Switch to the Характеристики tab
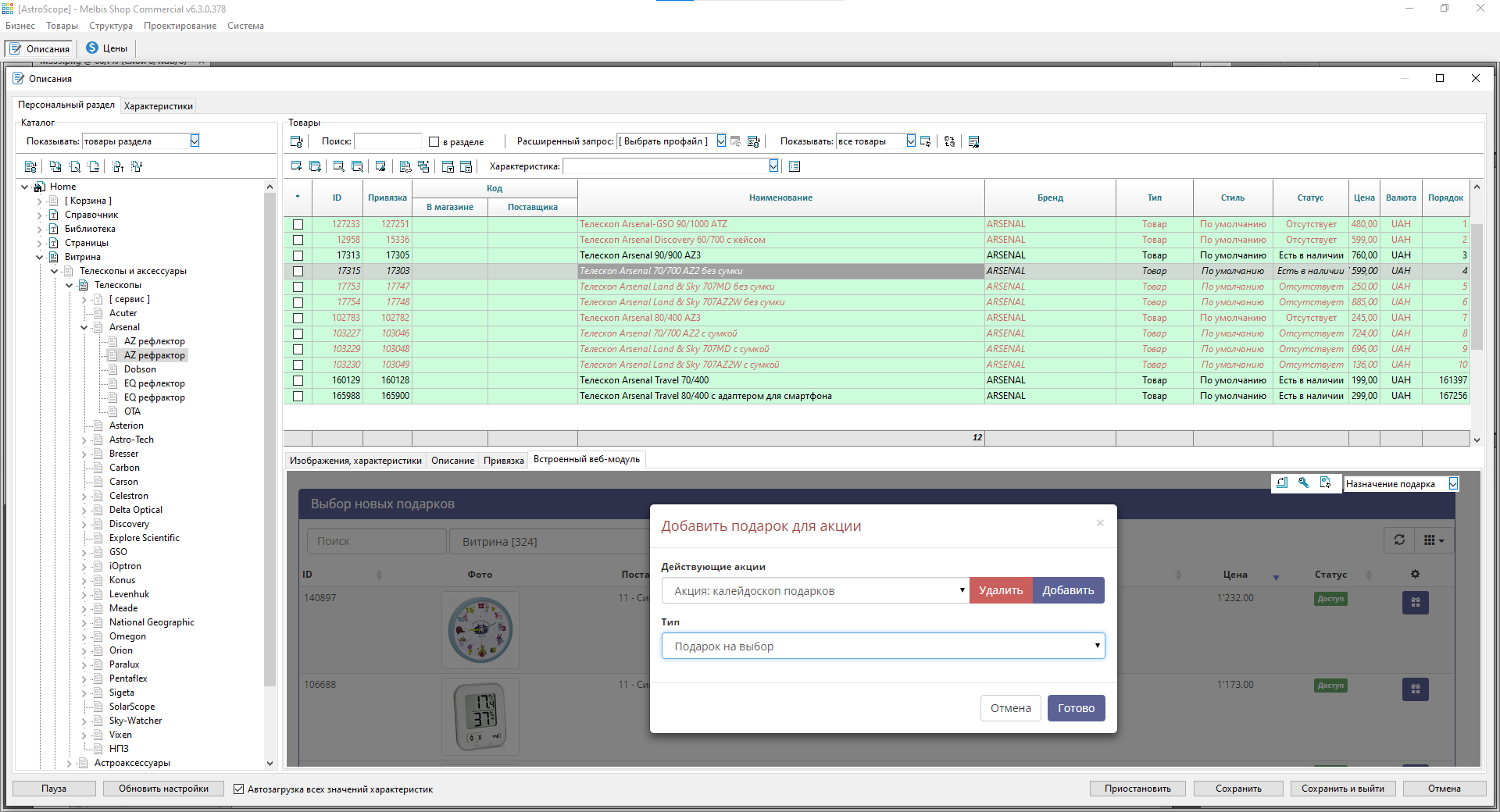 158,106
